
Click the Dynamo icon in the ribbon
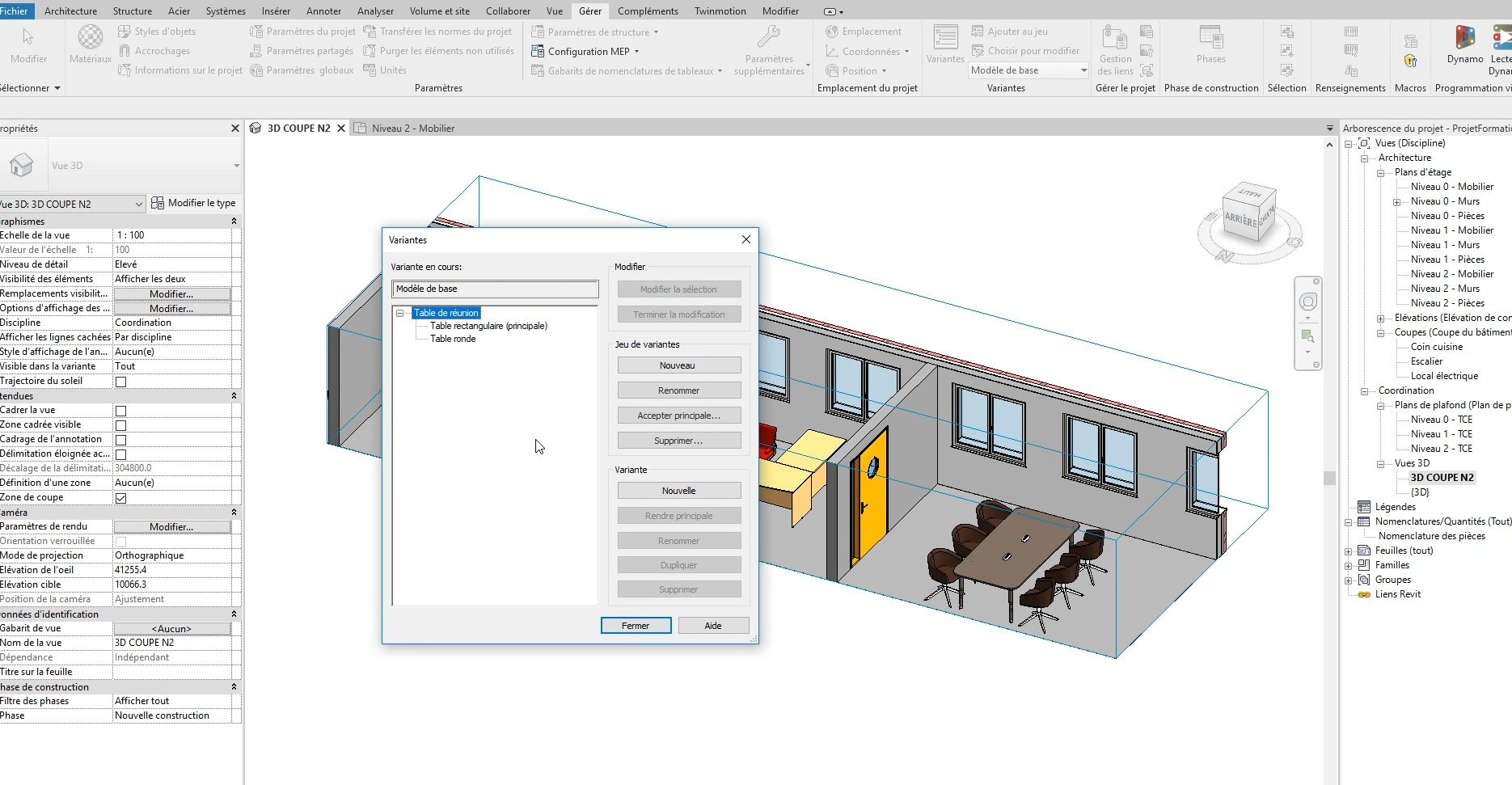tap(1464, 39)
